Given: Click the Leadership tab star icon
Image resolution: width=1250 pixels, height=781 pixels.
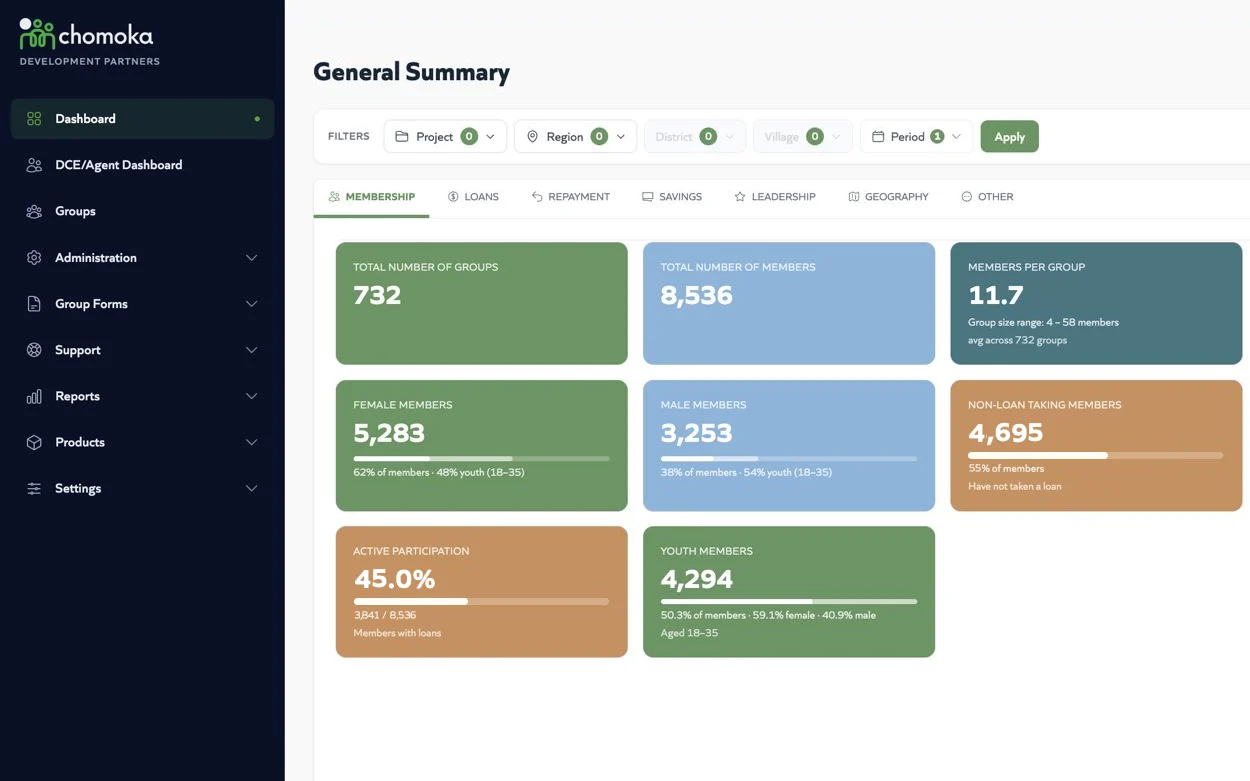Looking at the screenshot, I should pyautogui.click(x=740, y=197).
